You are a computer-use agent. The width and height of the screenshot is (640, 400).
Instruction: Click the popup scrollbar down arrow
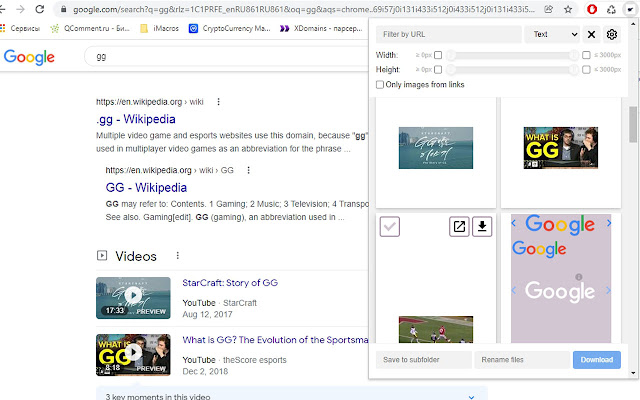(633, 373)
